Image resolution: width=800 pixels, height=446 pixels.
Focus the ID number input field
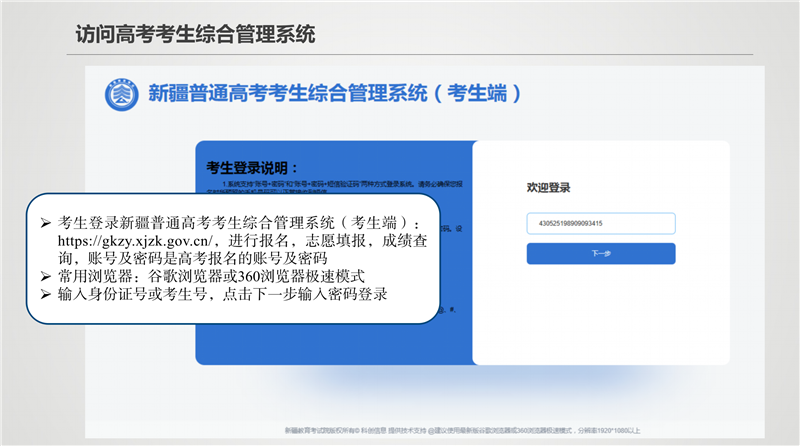coord(600,224)
